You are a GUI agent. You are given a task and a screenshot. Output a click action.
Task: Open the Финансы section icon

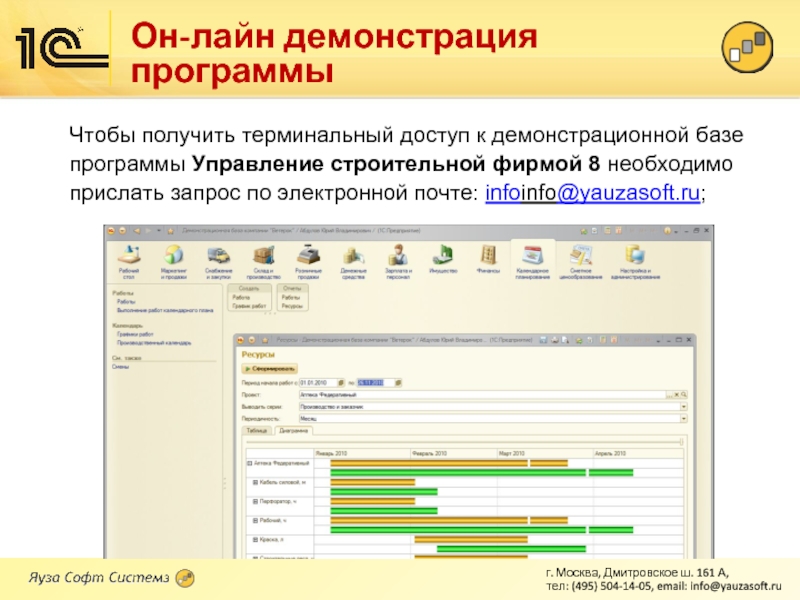point(488,255)
